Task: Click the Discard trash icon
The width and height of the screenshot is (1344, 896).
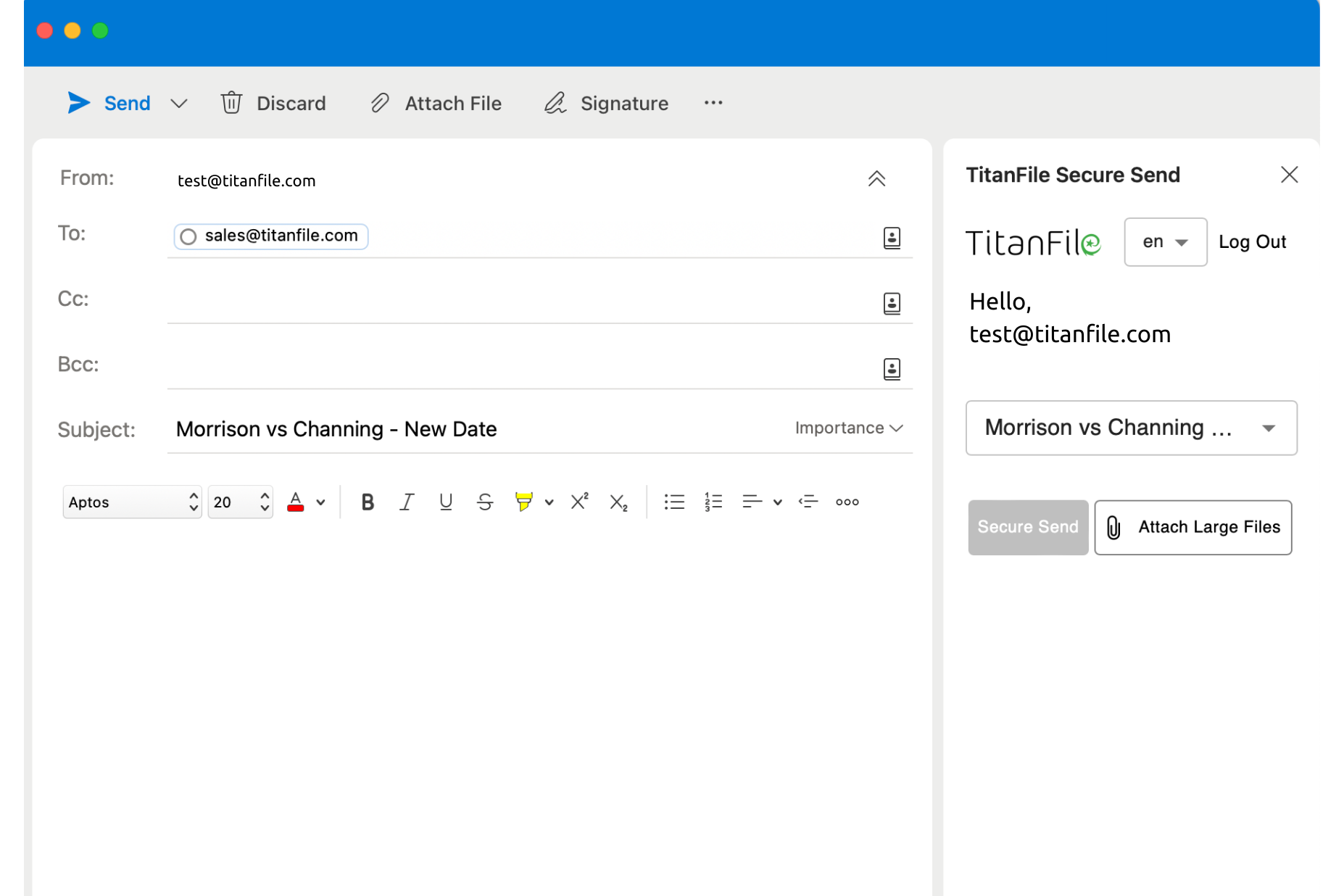Action: pyautogui.click(x=231, y=103)
